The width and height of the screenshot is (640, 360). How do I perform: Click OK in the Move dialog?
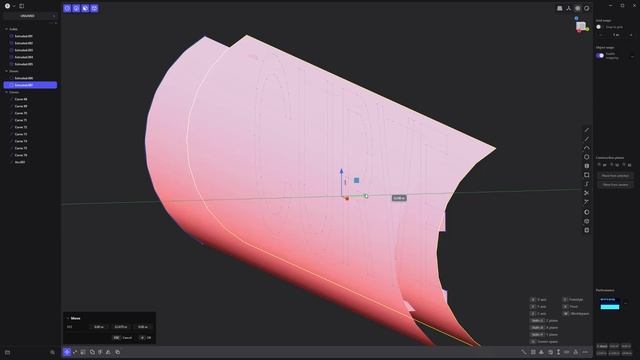point(146,338)
